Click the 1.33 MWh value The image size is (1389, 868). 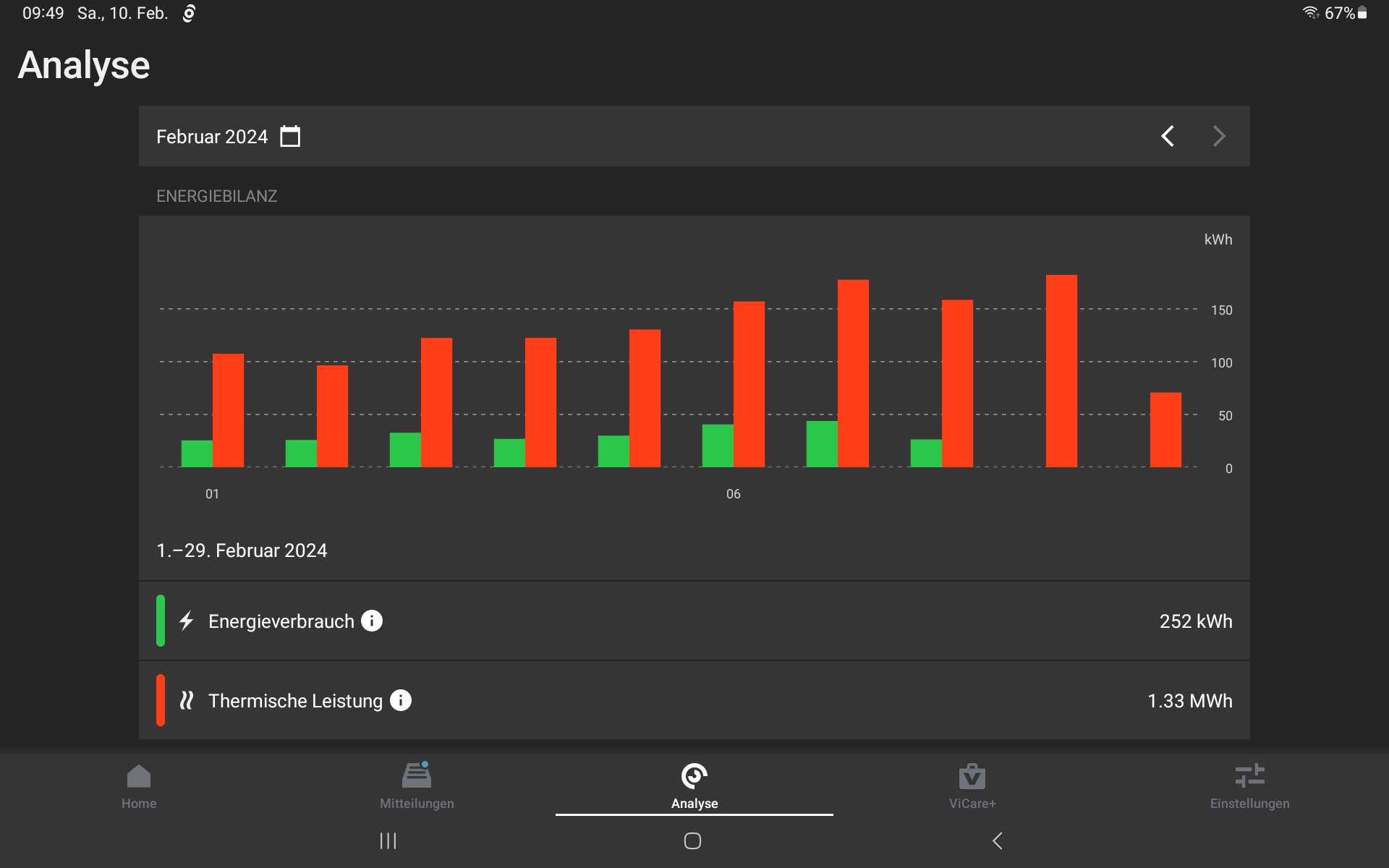coord(1190,701)
